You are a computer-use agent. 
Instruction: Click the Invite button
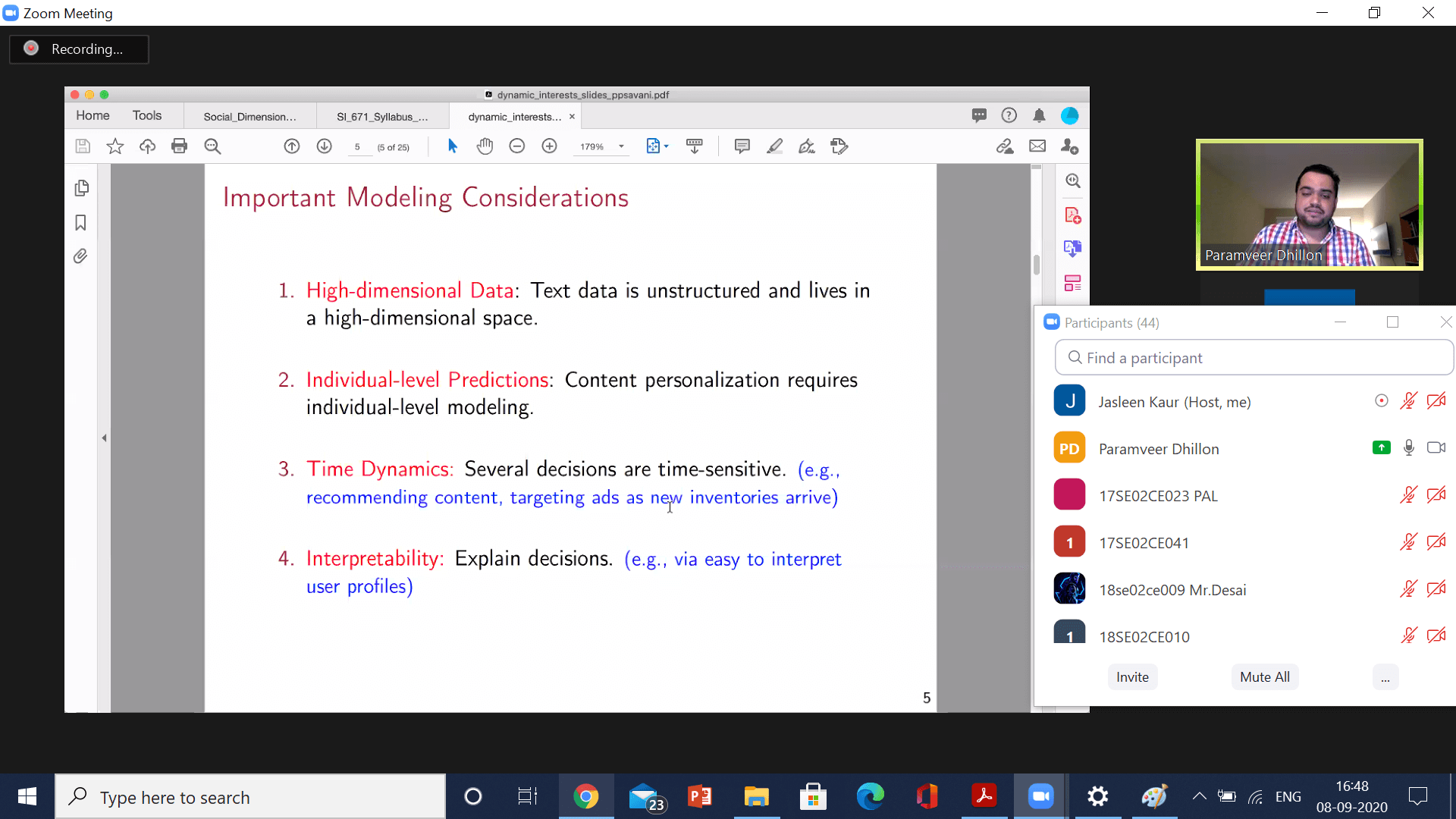click(1132, 676)
